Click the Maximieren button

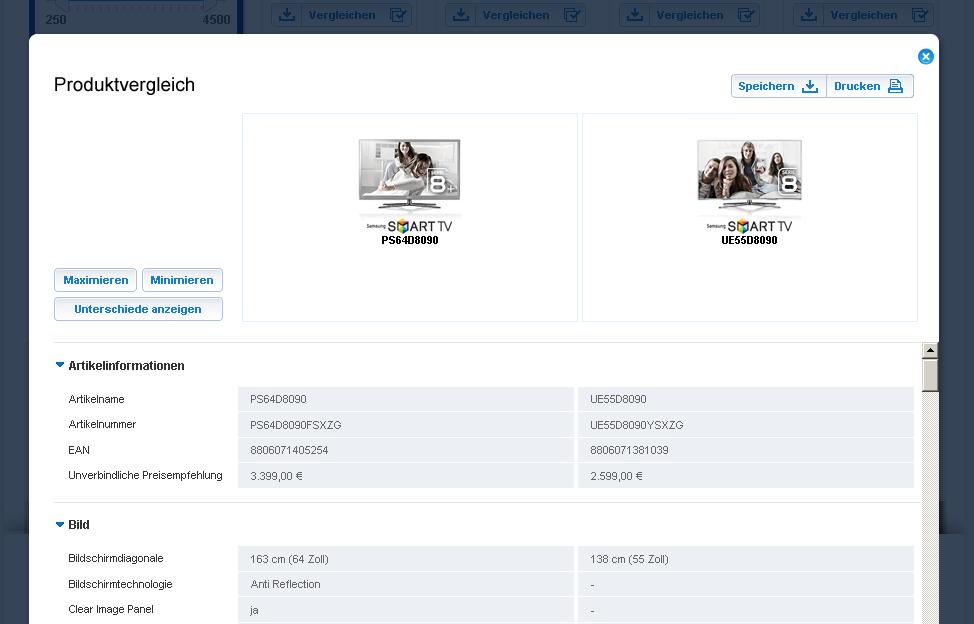click(x=96, y=280)
